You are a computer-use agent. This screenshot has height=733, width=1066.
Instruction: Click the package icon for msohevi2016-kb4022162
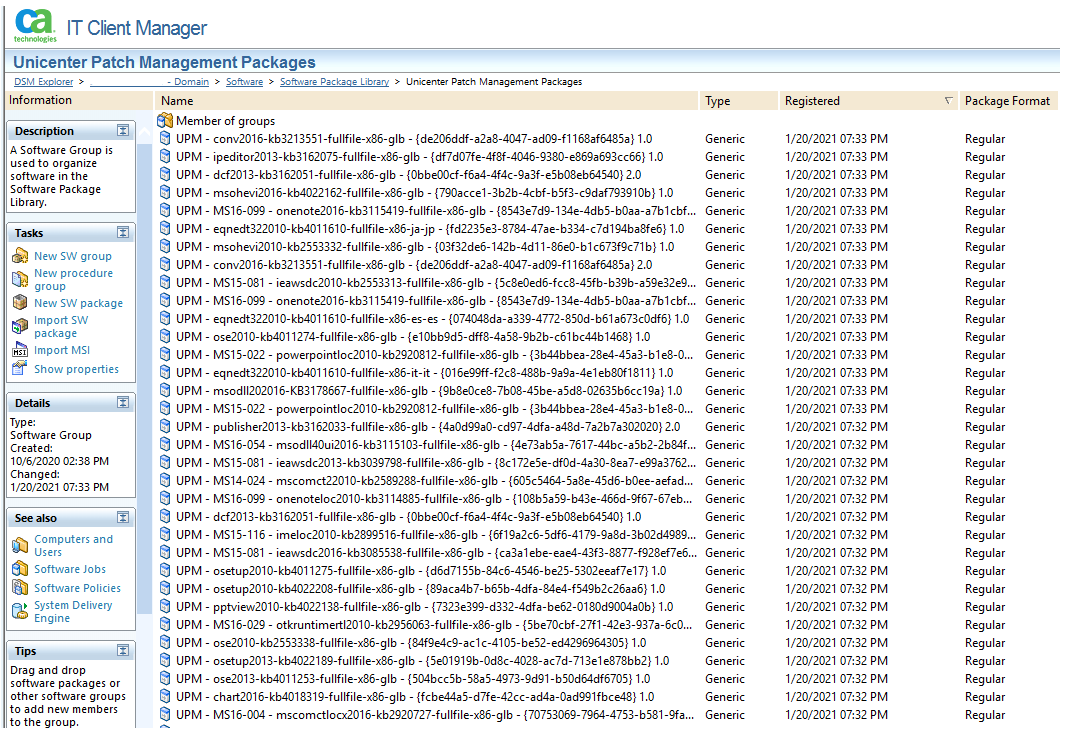(165, 192)
